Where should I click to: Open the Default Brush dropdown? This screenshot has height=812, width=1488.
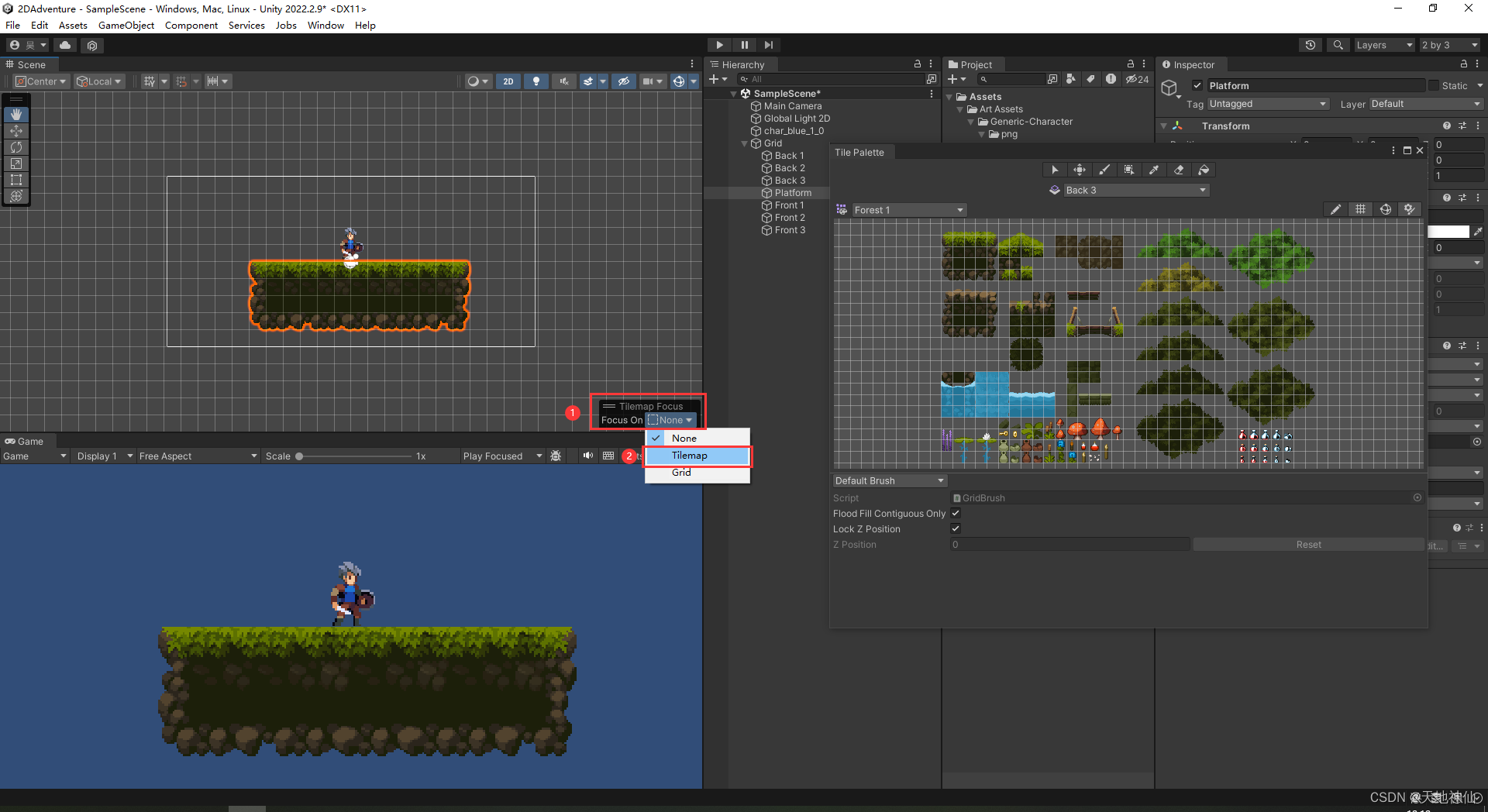pyautogui.click(x=890, y=480)
